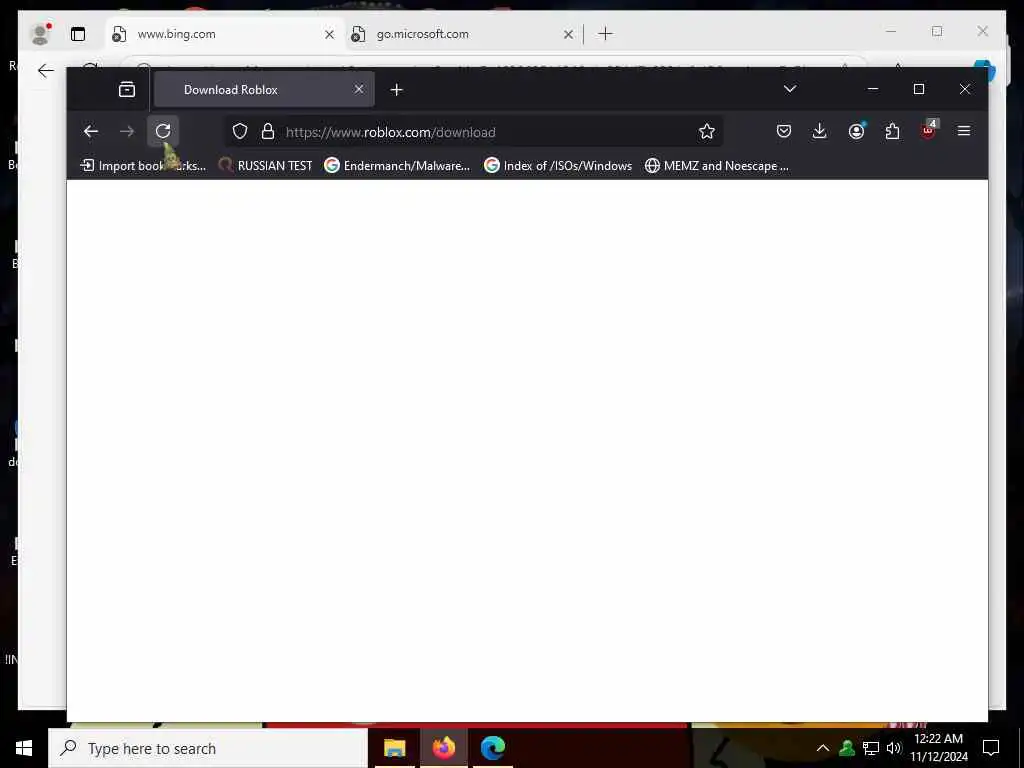Viewport: 1024px width, 768px height.
Task: Show site security padlock information
Action: [x=268, y=131]
